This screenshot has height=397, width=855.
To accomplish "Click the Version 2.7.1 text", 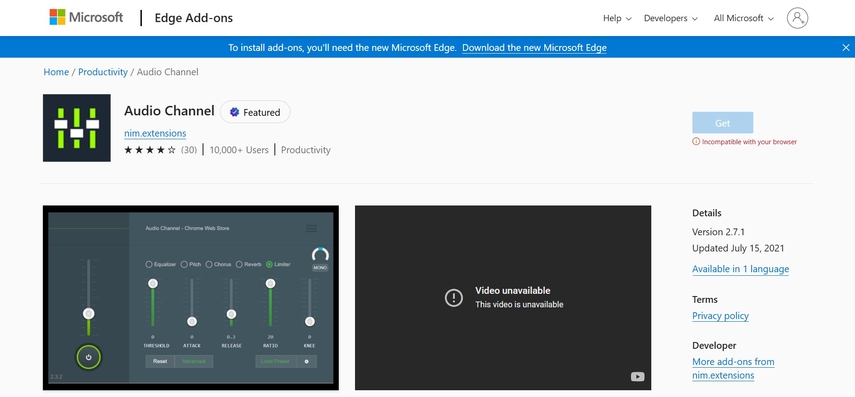I will pyautogui.click(x=719, y=232).
